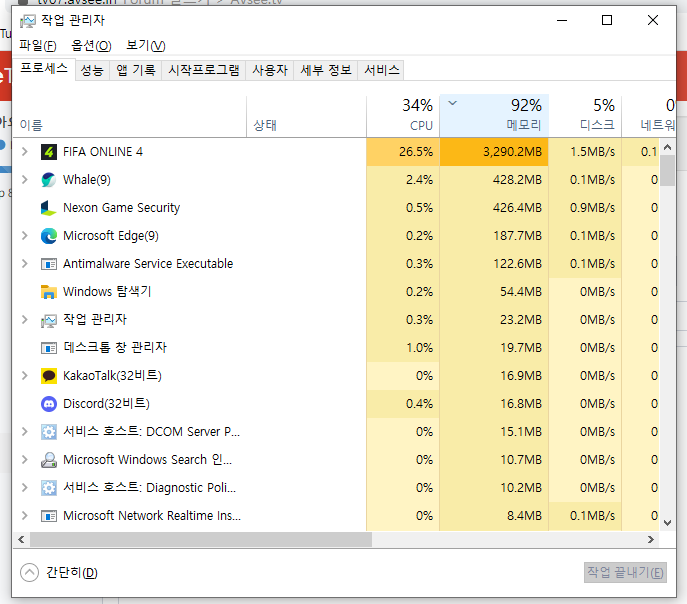Viewport: 687px width, 604px height.
Task: Click FIFA ONLINE 4 memory value 3,290.2MB
Action: tap(512, 152)
